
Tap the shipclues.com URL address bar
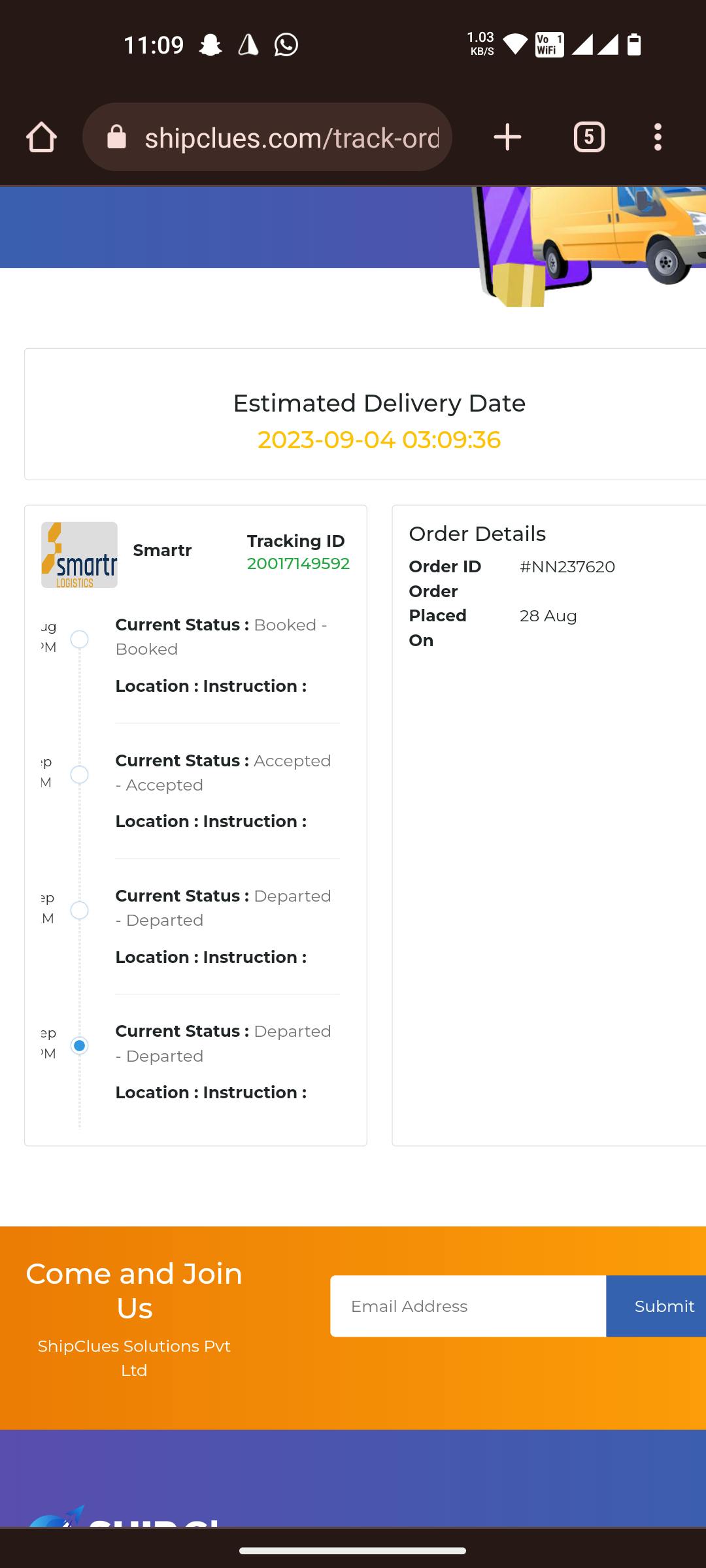[292, 138]
